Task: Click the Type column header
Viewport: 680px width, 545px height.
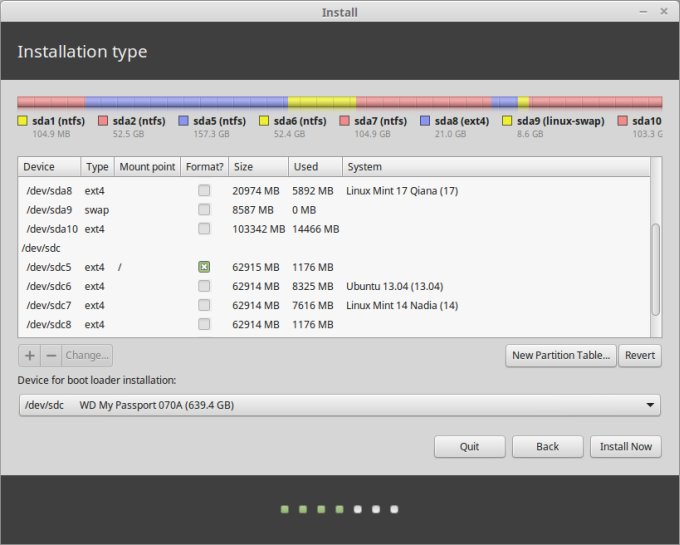Action: point(97,167)
